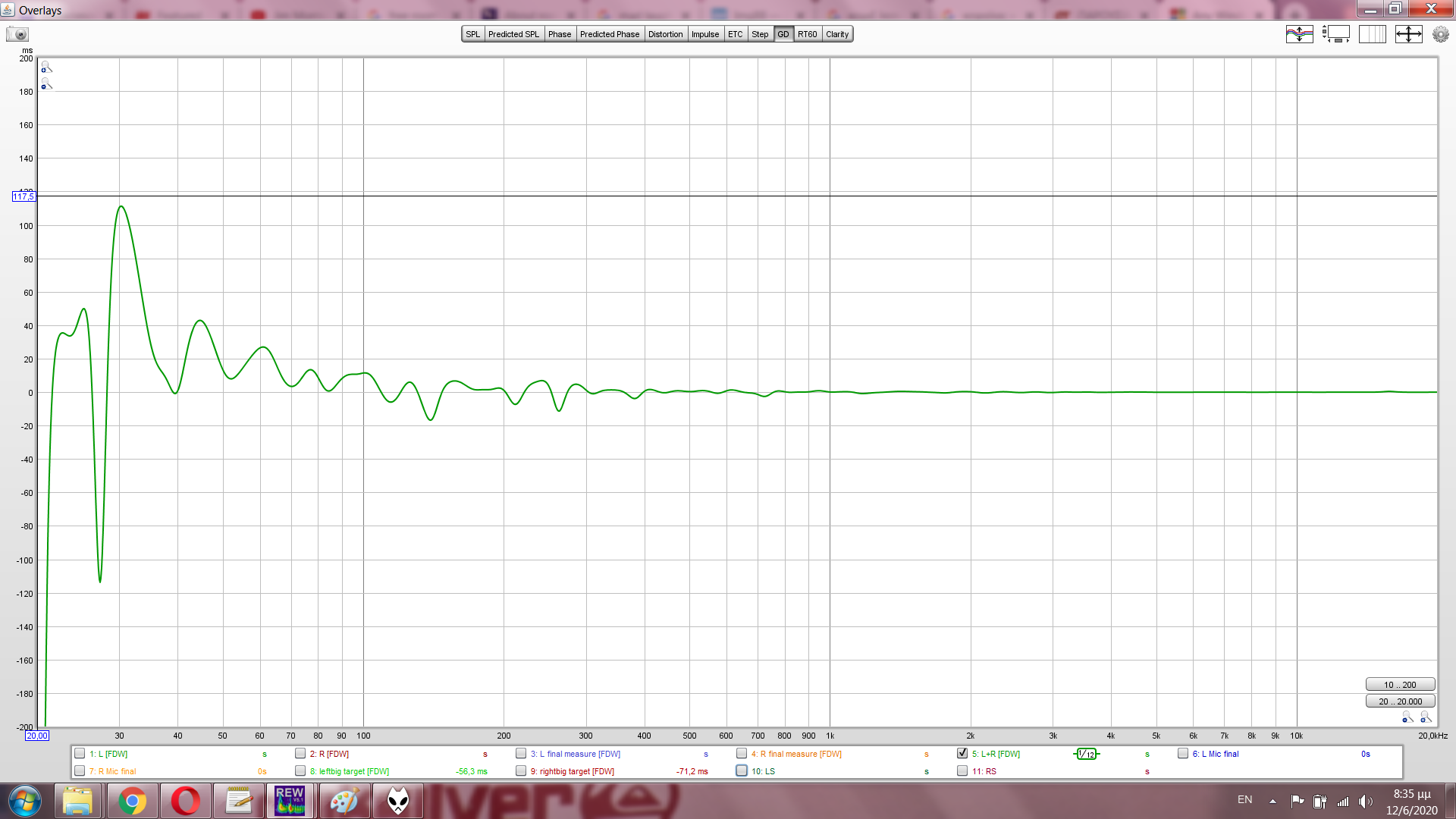This screenshot has width=1456, height=819.
Task: Enable the 6: L Mic final trace
Action: 1183,754
